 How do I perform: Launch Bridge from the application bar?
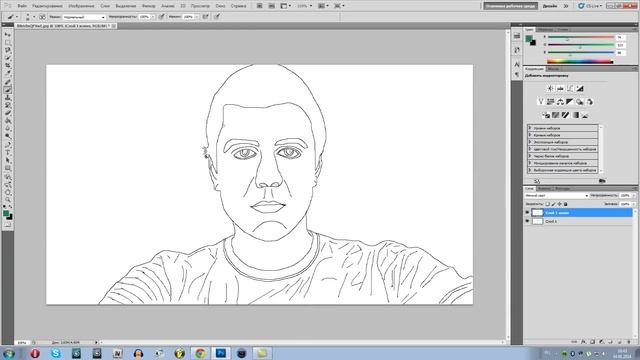(x=260, y=6)
